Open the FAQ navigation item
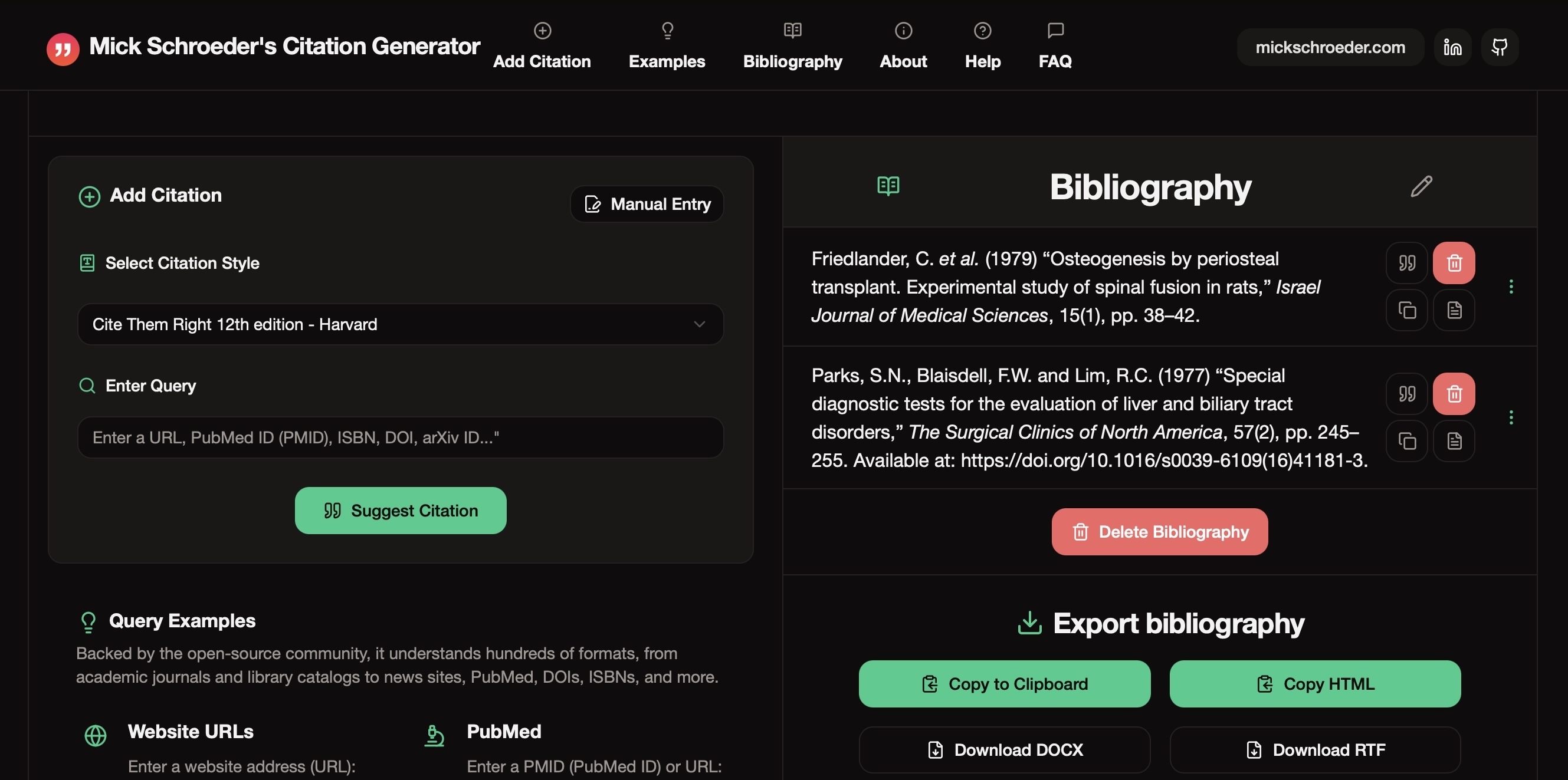Screen dimensions: 1568x780 [x=1055, y=46]
